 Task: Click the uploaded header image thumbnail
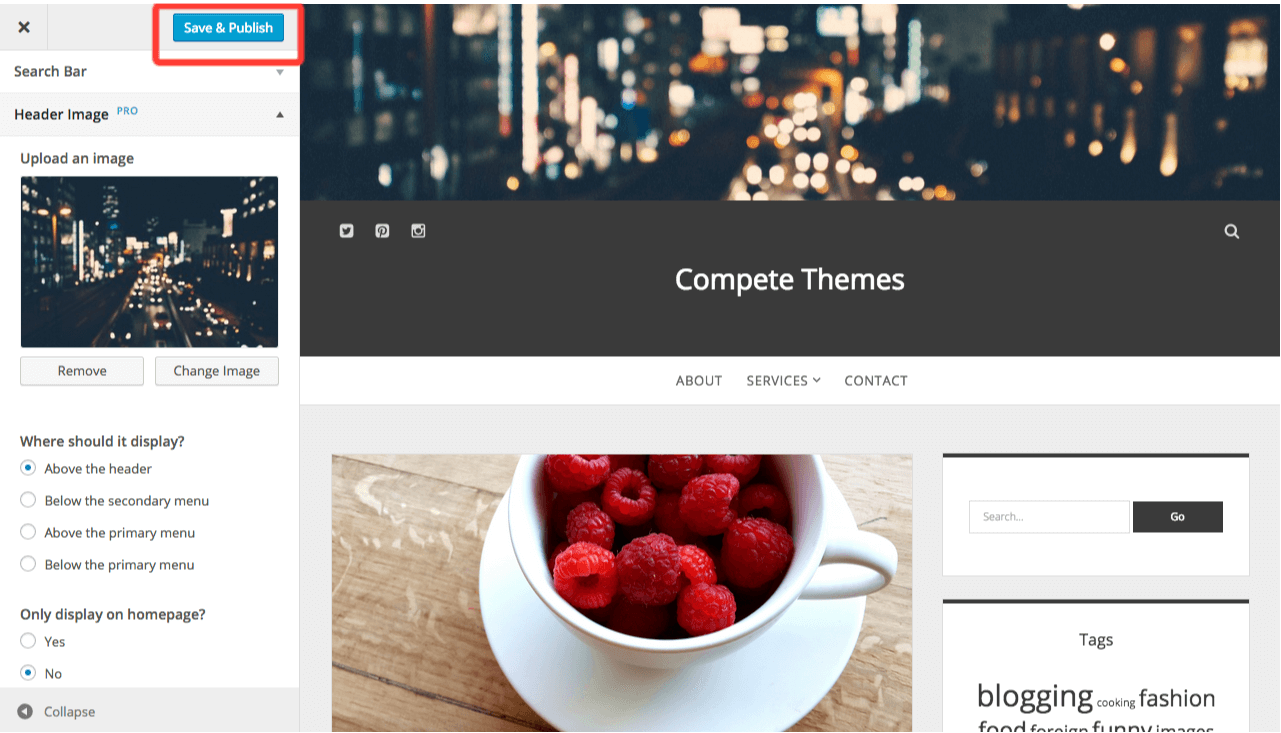click(149, 262)
